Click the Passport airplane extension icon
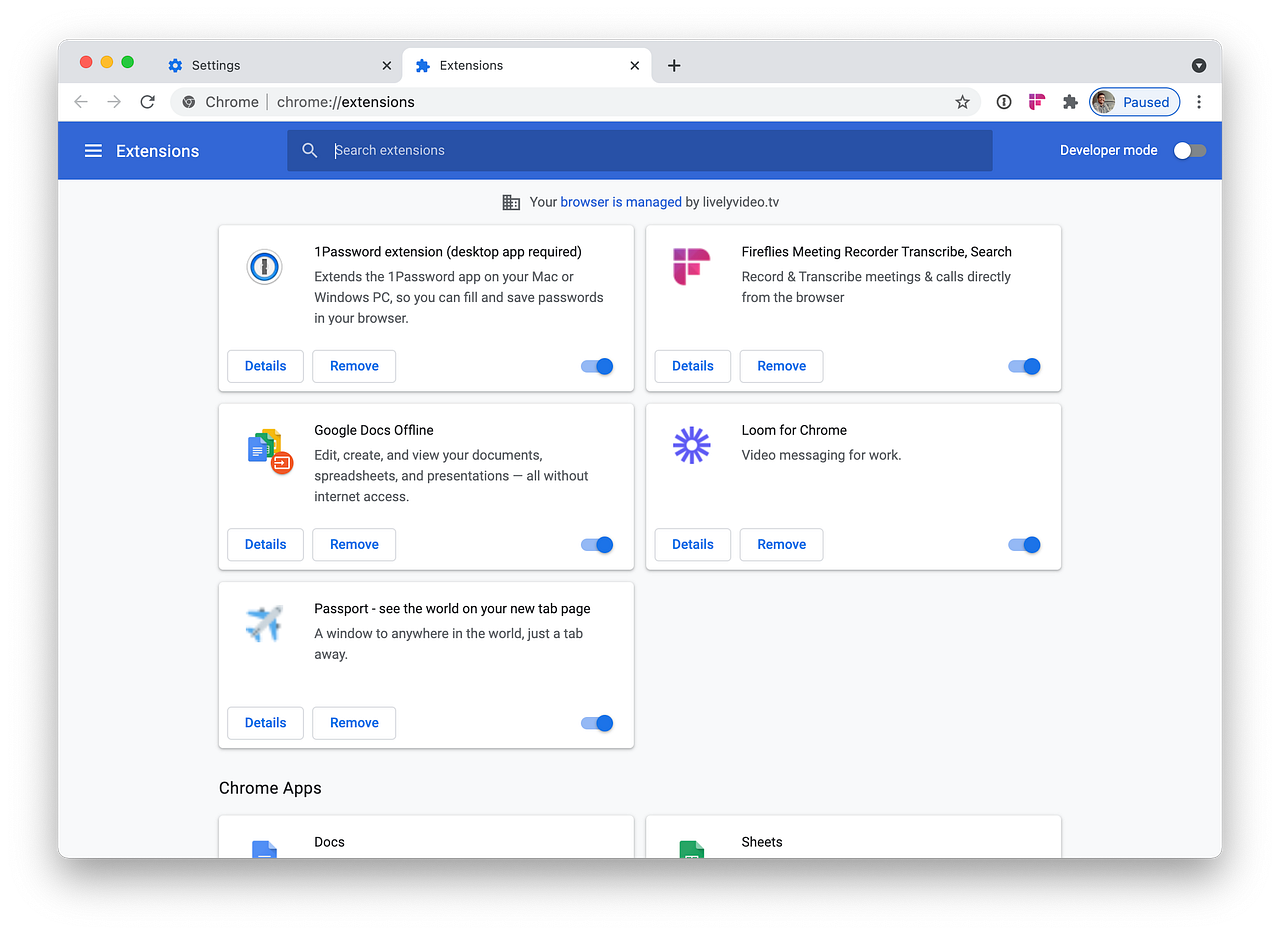 (264, 624)
